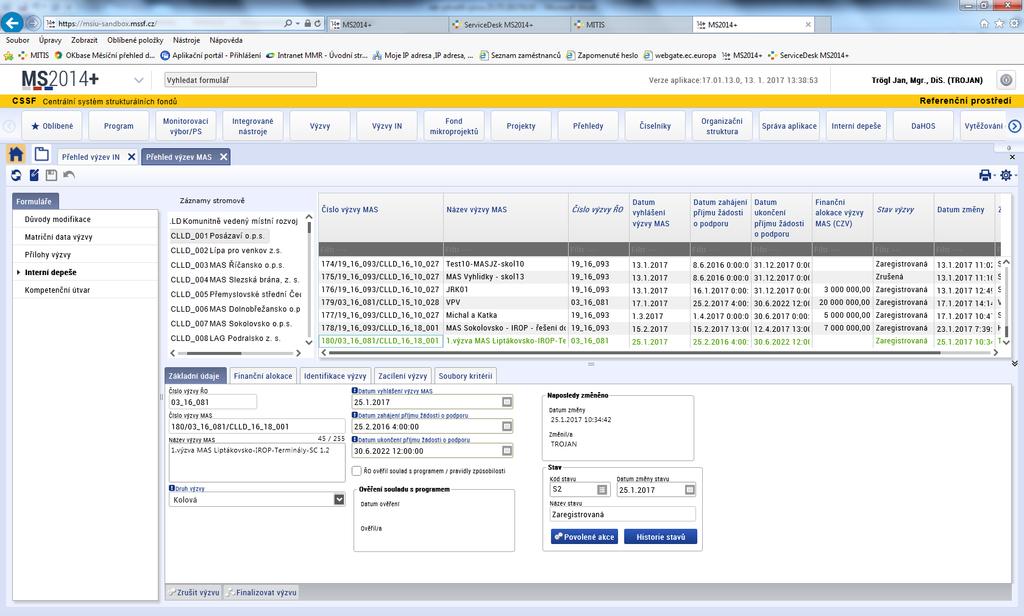This screenshot has height=616, width=1024.
Task: Switch to the ServiceDesk MS2014+ browser tab
Action: [508, 24]
